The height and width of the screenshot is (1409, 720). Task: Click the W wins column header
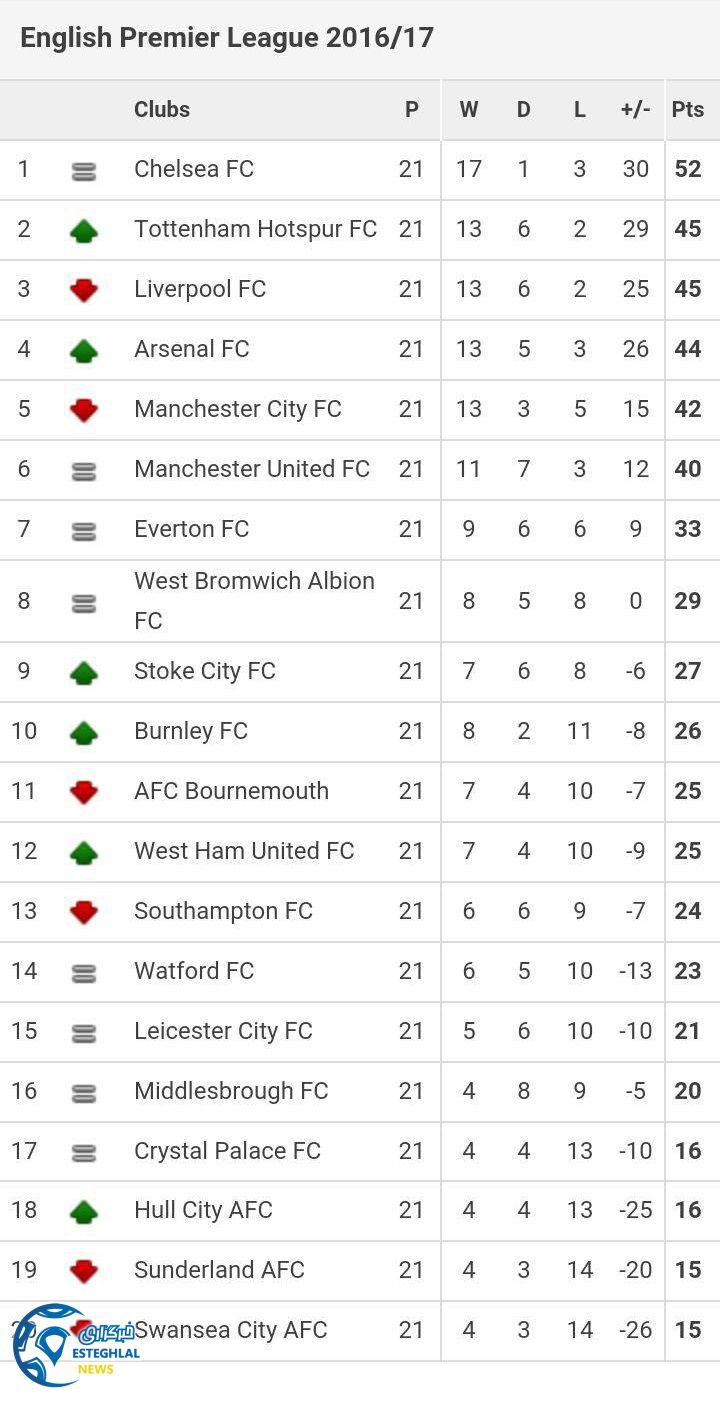coord(468,110)
